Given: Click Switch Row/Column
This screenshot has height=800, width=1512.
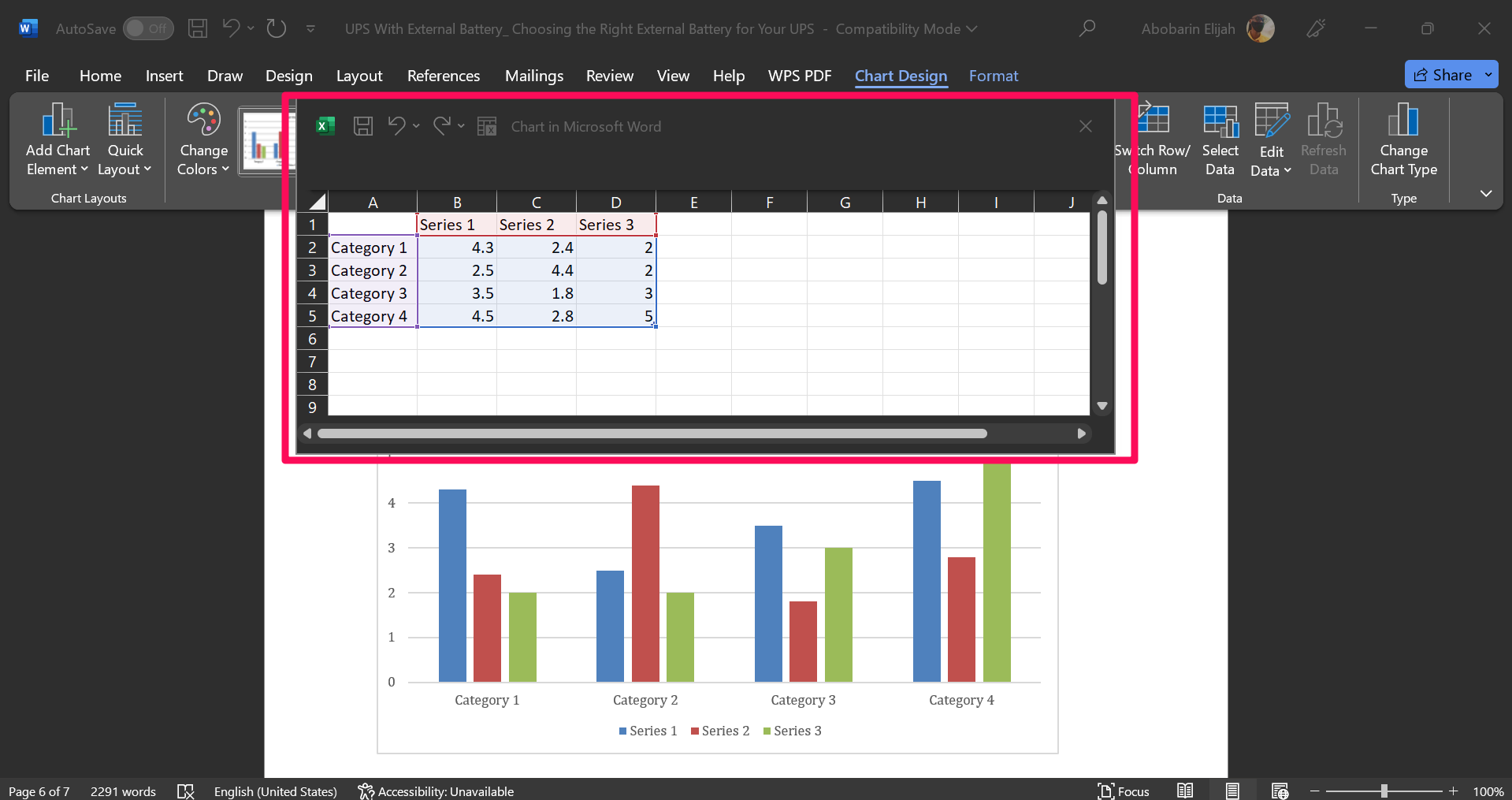Looking at the screenshot, I should pos(1154,138).
